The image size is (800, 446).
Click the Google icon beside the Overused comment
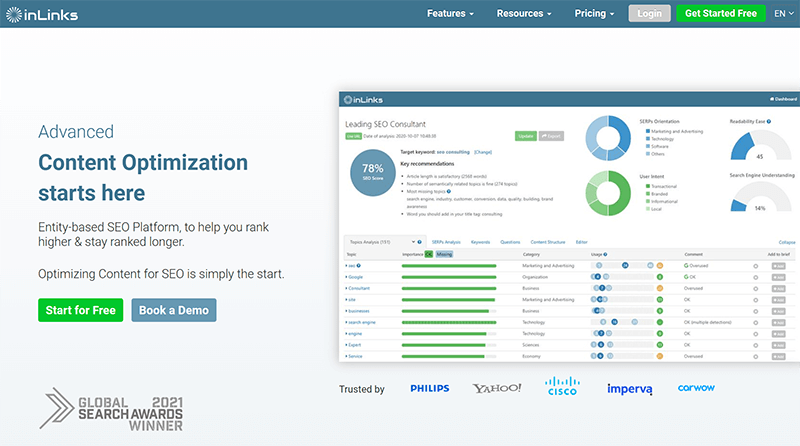coord(686,266)
